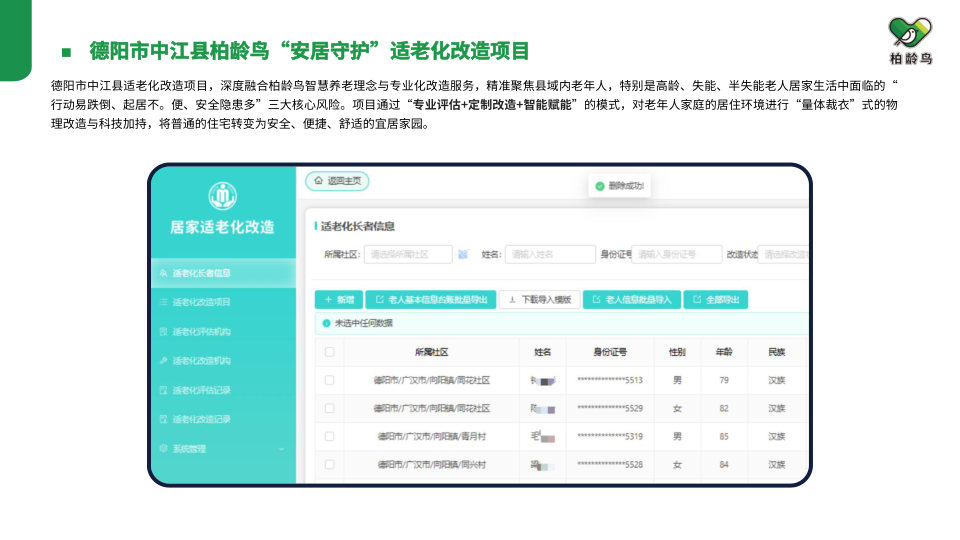Image resolution: width=960 pixels, height=540 pixels.
Task: Open the 改造状态 dropdown
Action: coord(786,254)
